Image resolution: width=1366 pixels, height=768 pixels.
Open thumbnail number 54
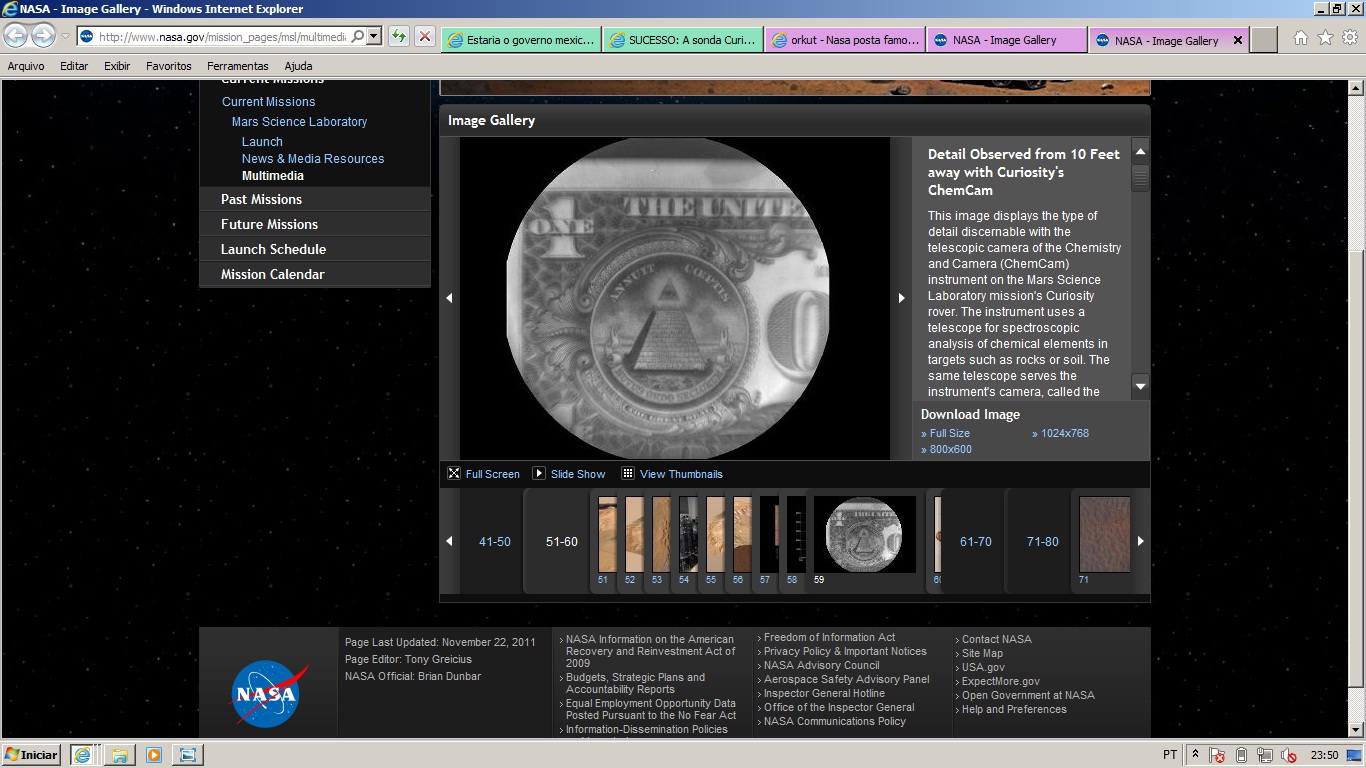pyautogui.click(x=688, y=535)
